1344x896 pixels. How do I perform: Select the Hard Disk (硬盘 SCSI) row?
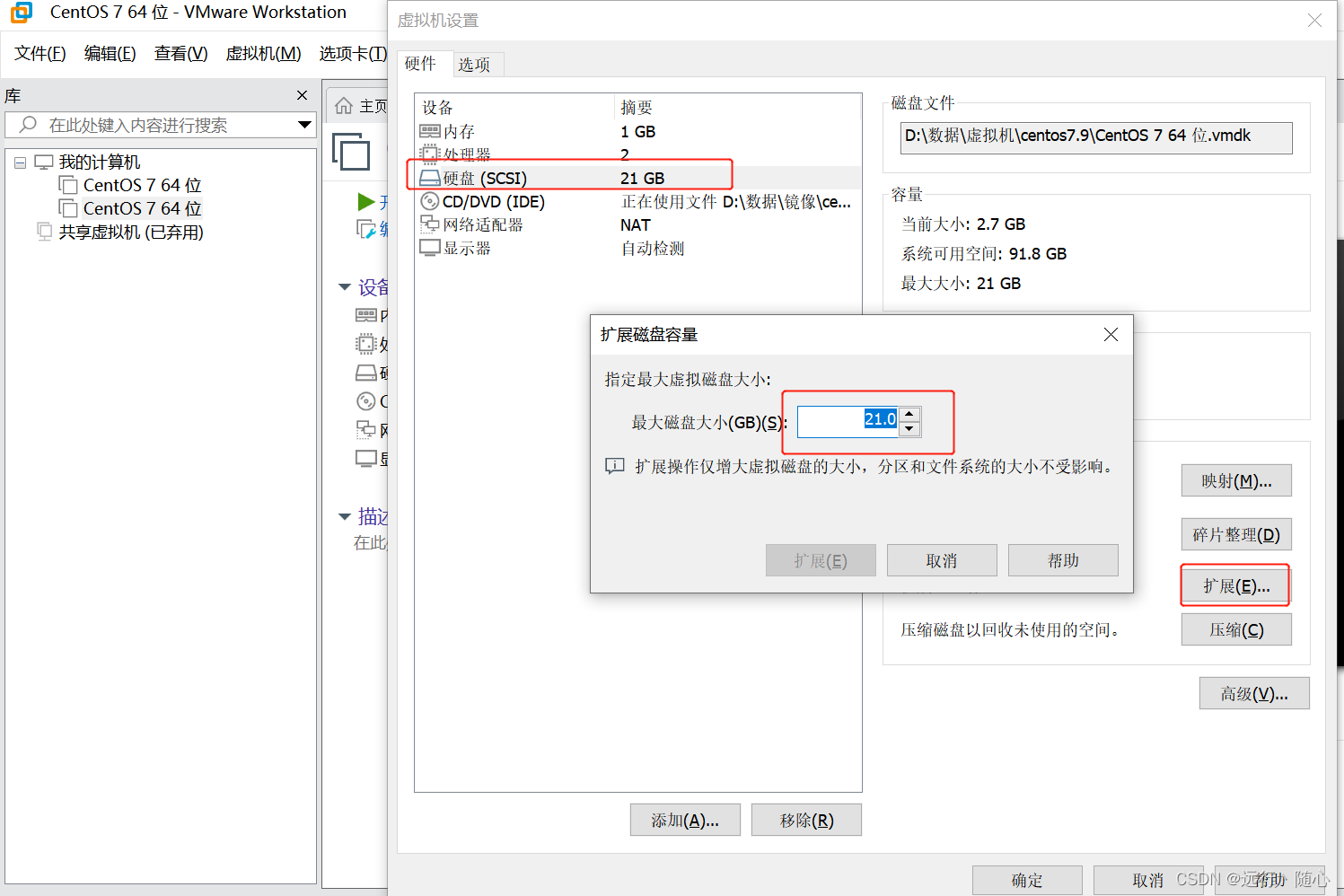[637, 178]
